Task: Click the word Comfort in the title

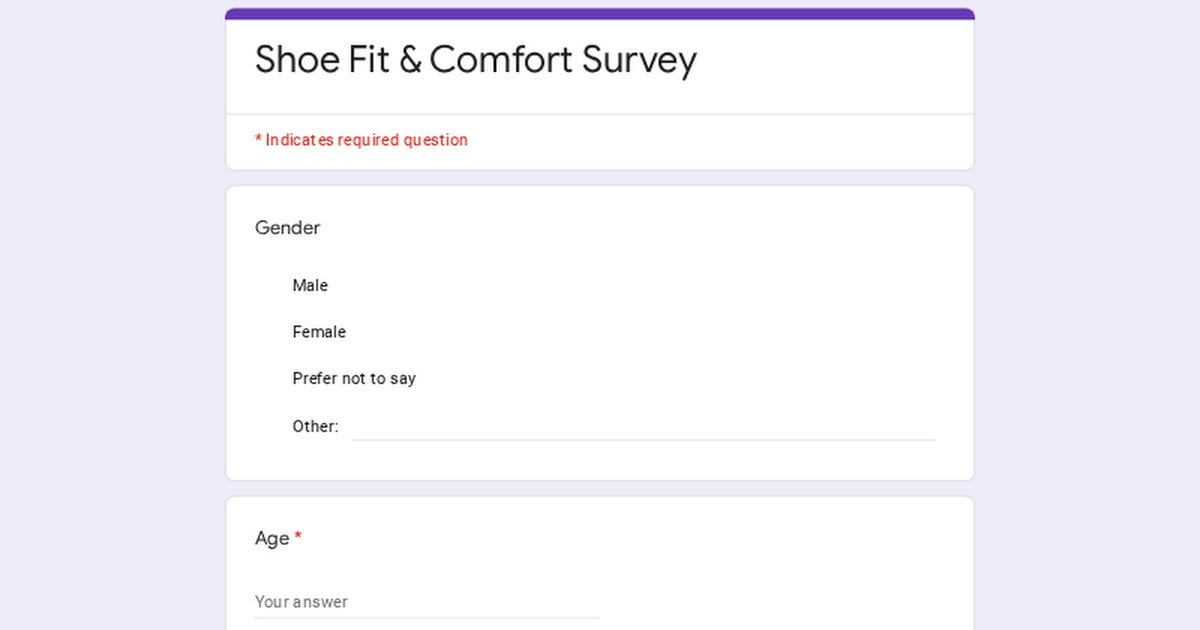Action: point(501,60)
